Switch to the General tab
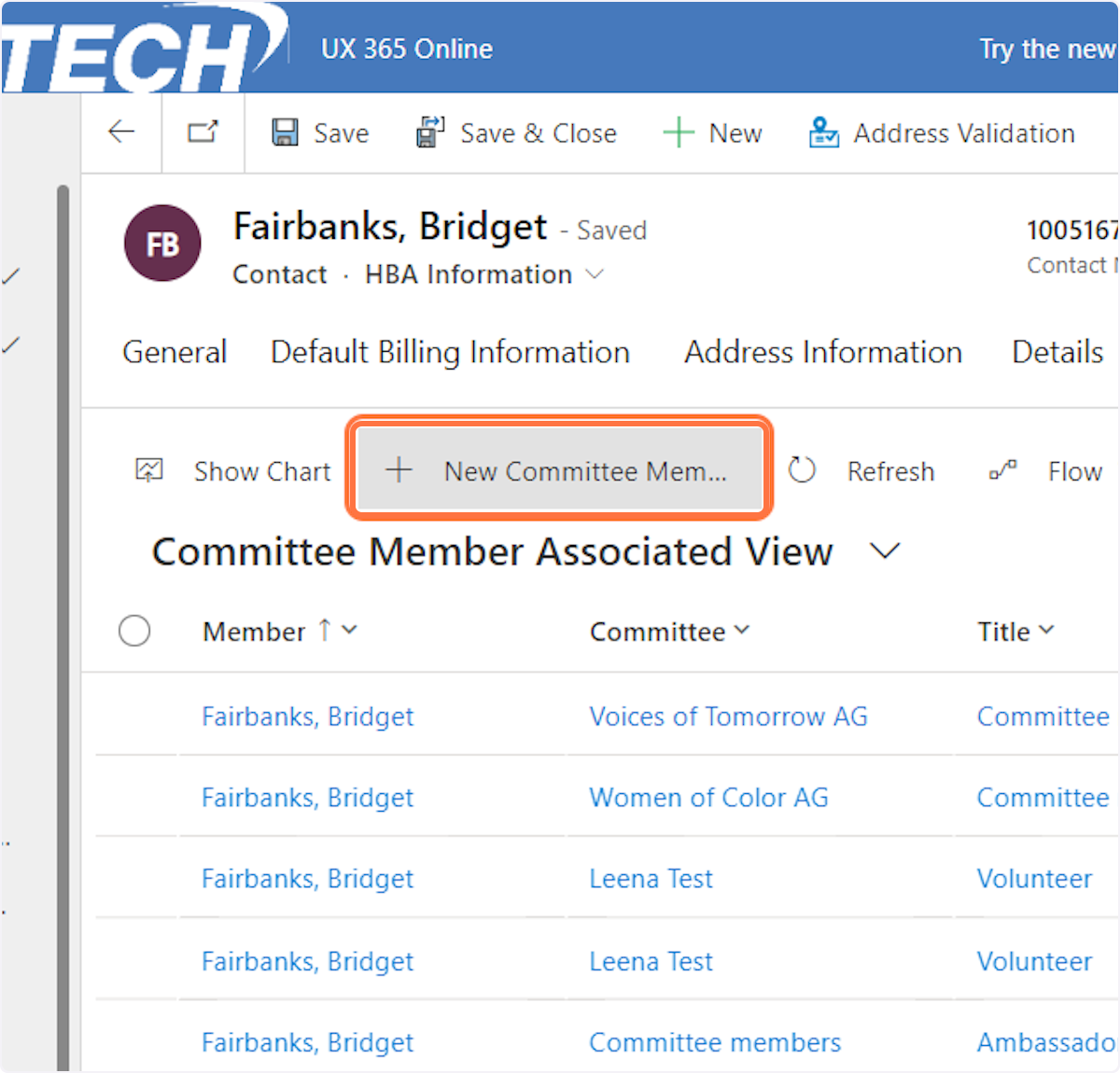This screenshot has height=1073, width=1120. (x=175, y=352)
